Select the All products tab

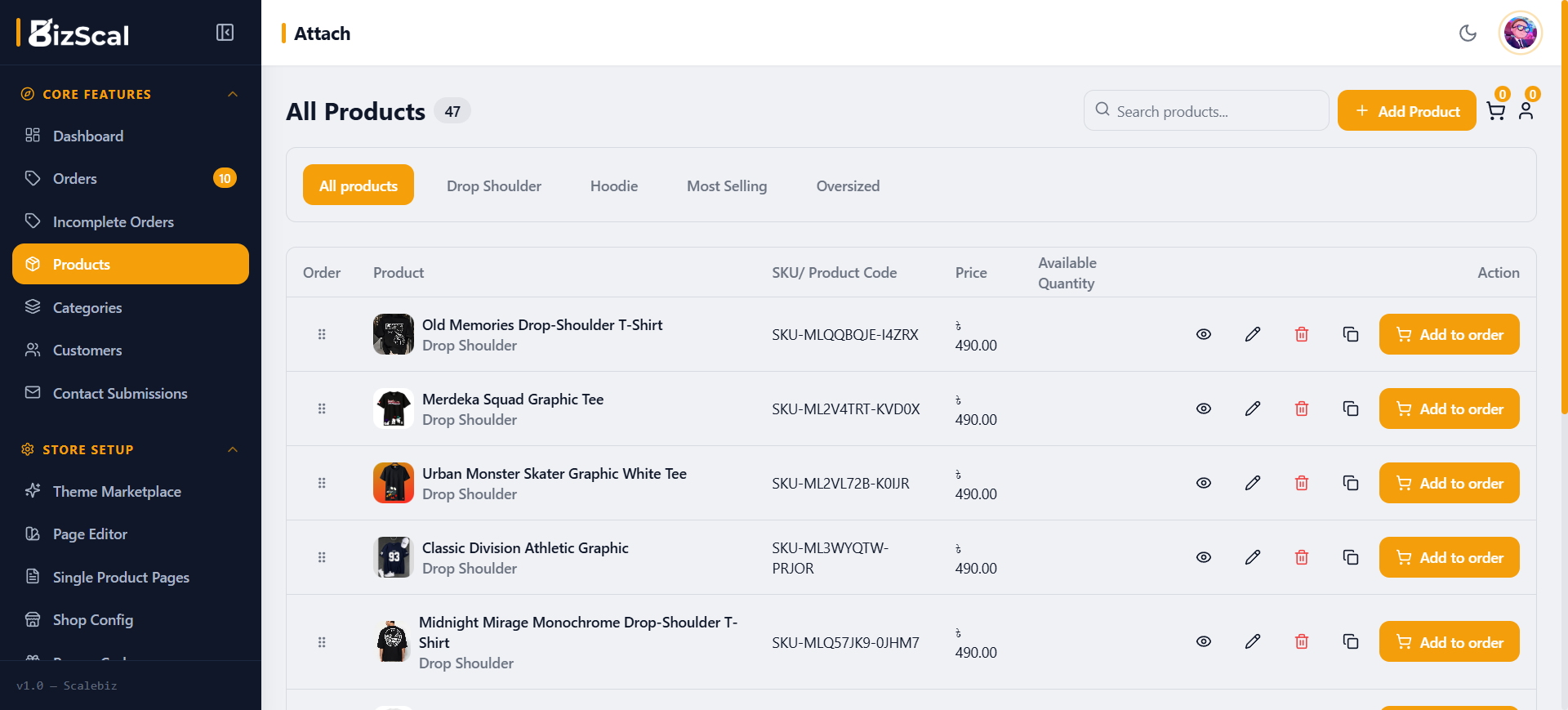359,185
